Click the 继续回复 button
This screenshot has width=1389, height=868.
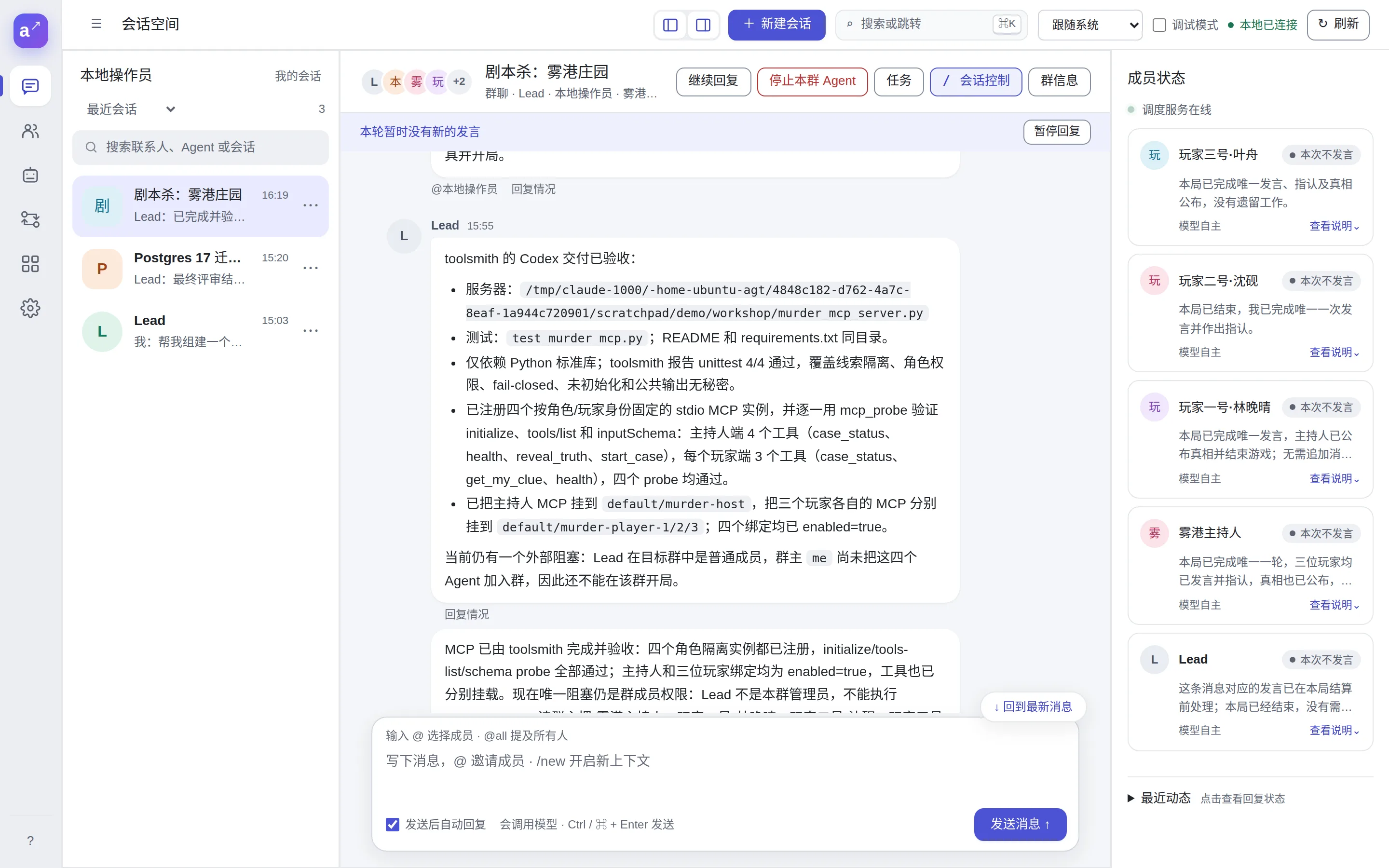[713, 81]
